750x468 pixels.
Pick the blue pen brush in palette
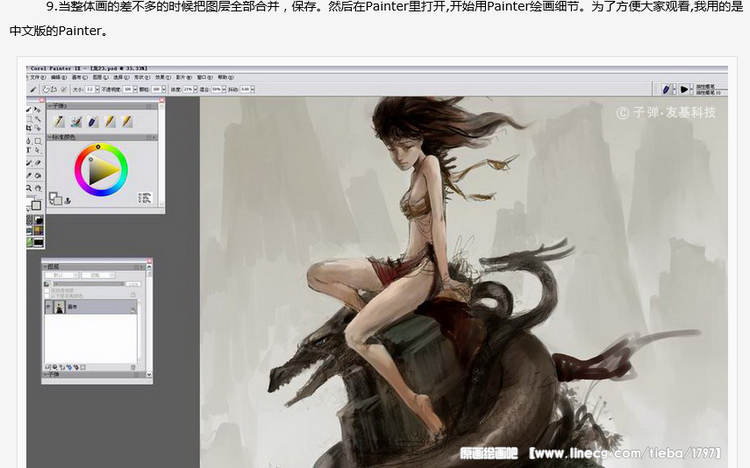pyautogui.click(x=93, y=122)
